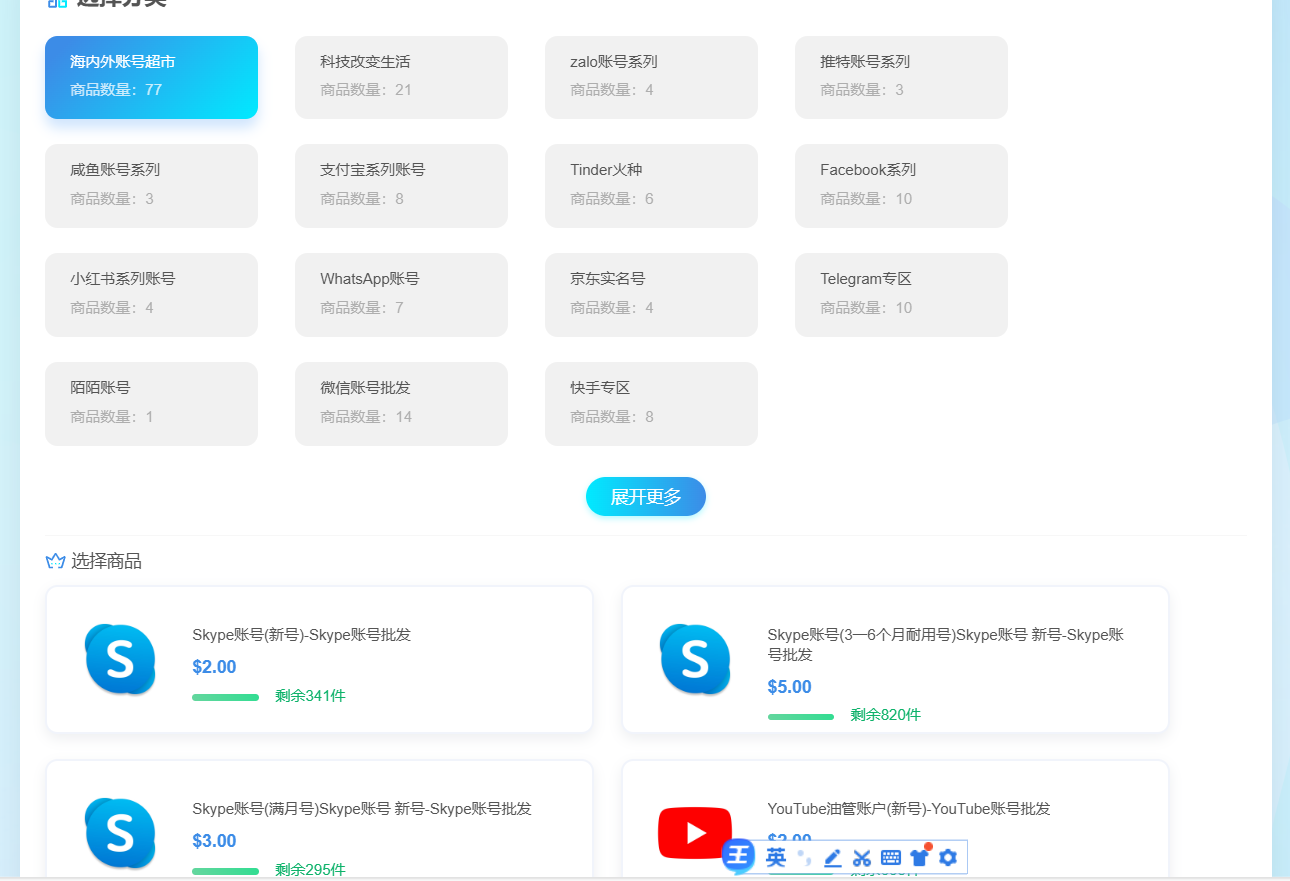This screenshot has width=1290, height=881.
Task: Open the IME settings gear icon
Action: tap(948, 857)
